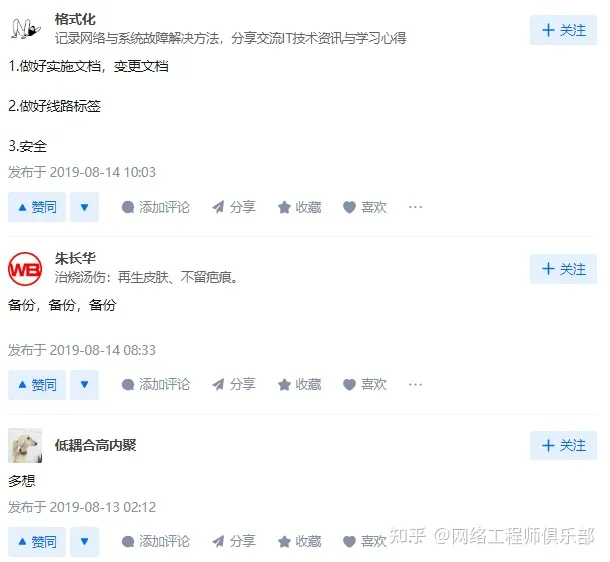Open more options on 格式化's answer

(x=415, y=207)
